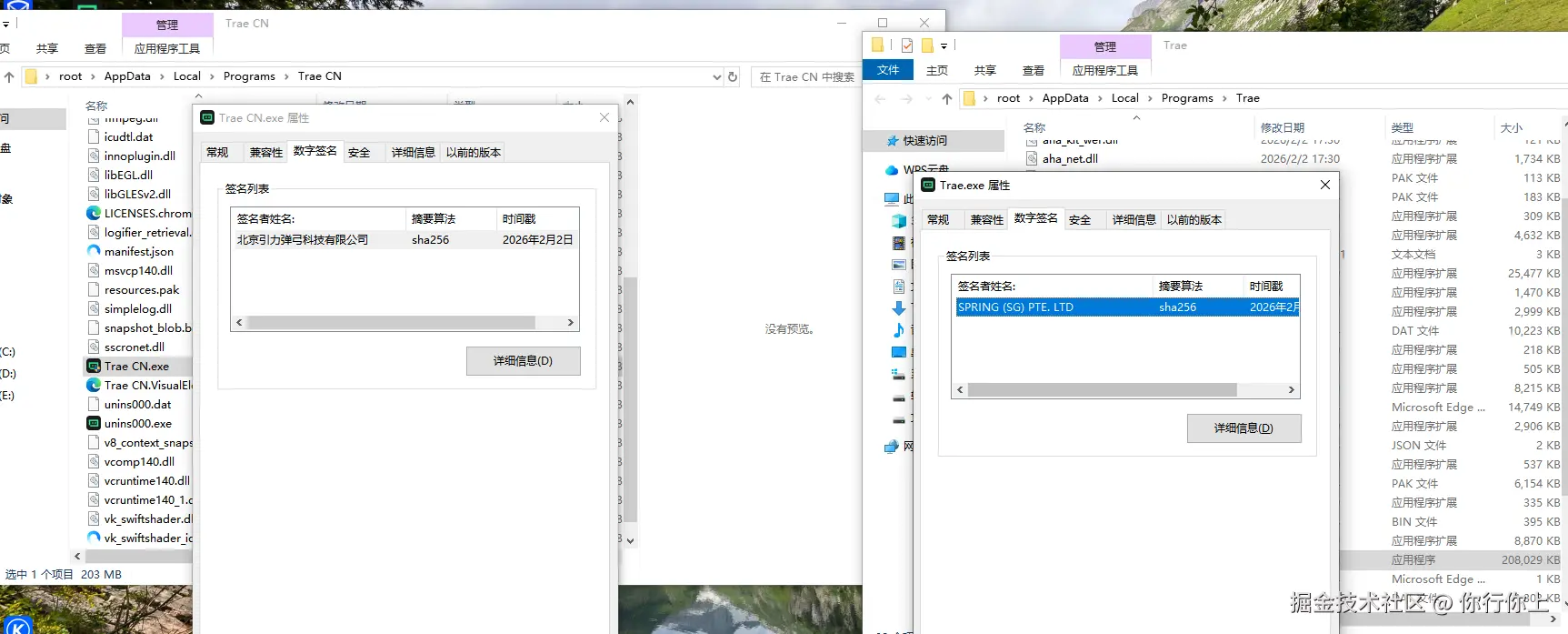Select Trae CN.exe file icon in left Explorer
This screenshot has height=634, width=1568.
94,366
